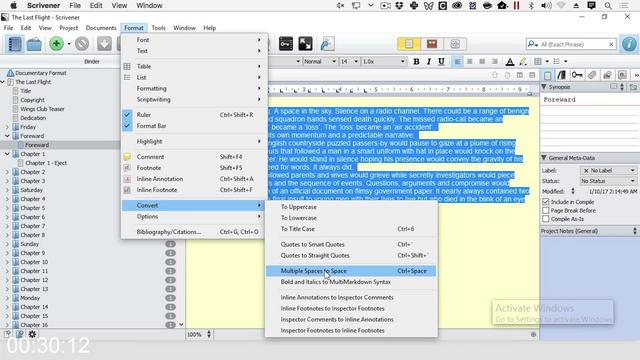
Task: Click the Trash (no-entry) toolbar icon
Action: 82,44
